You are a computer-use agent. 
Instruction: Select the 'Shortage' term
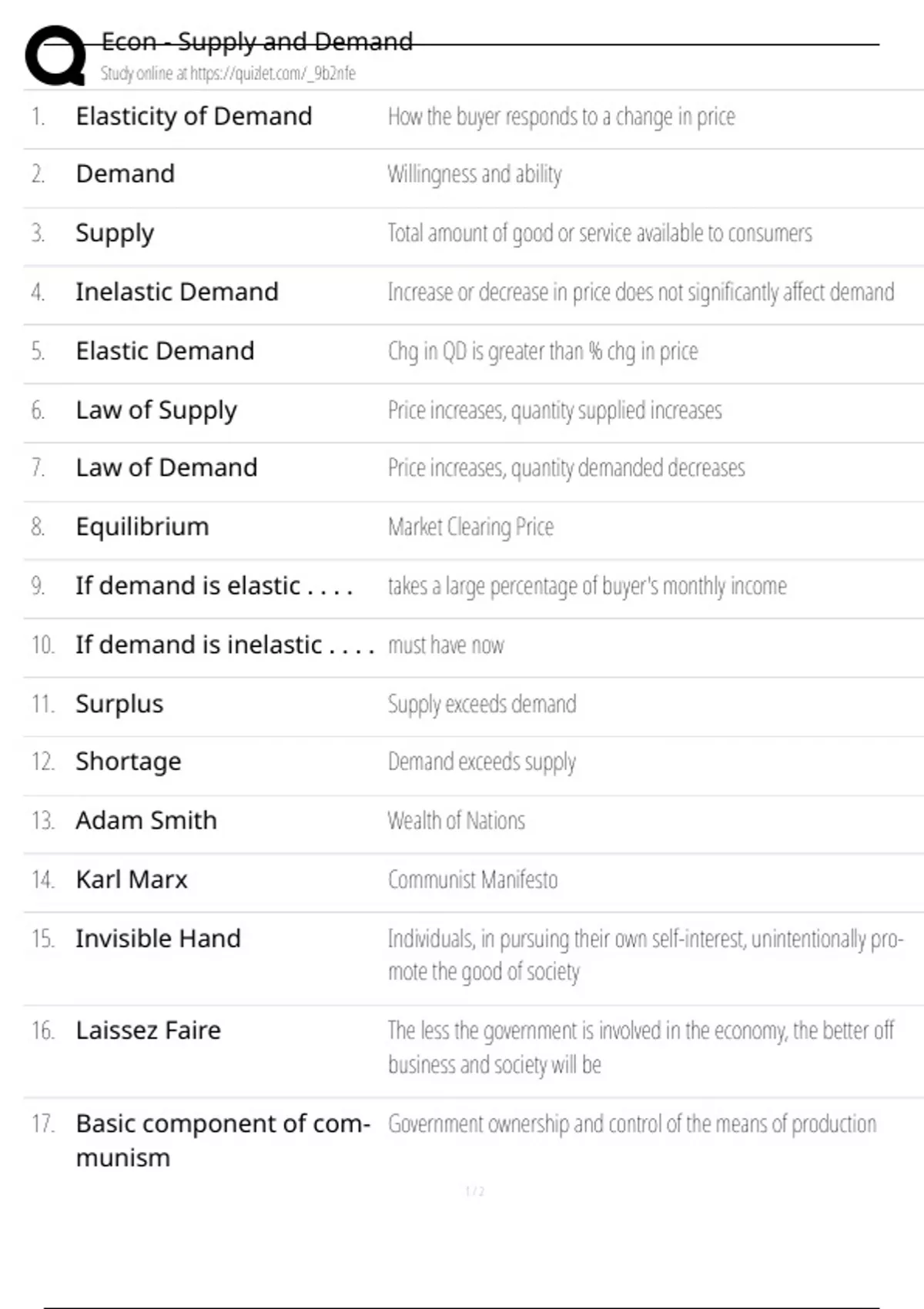tap(129, 762)
